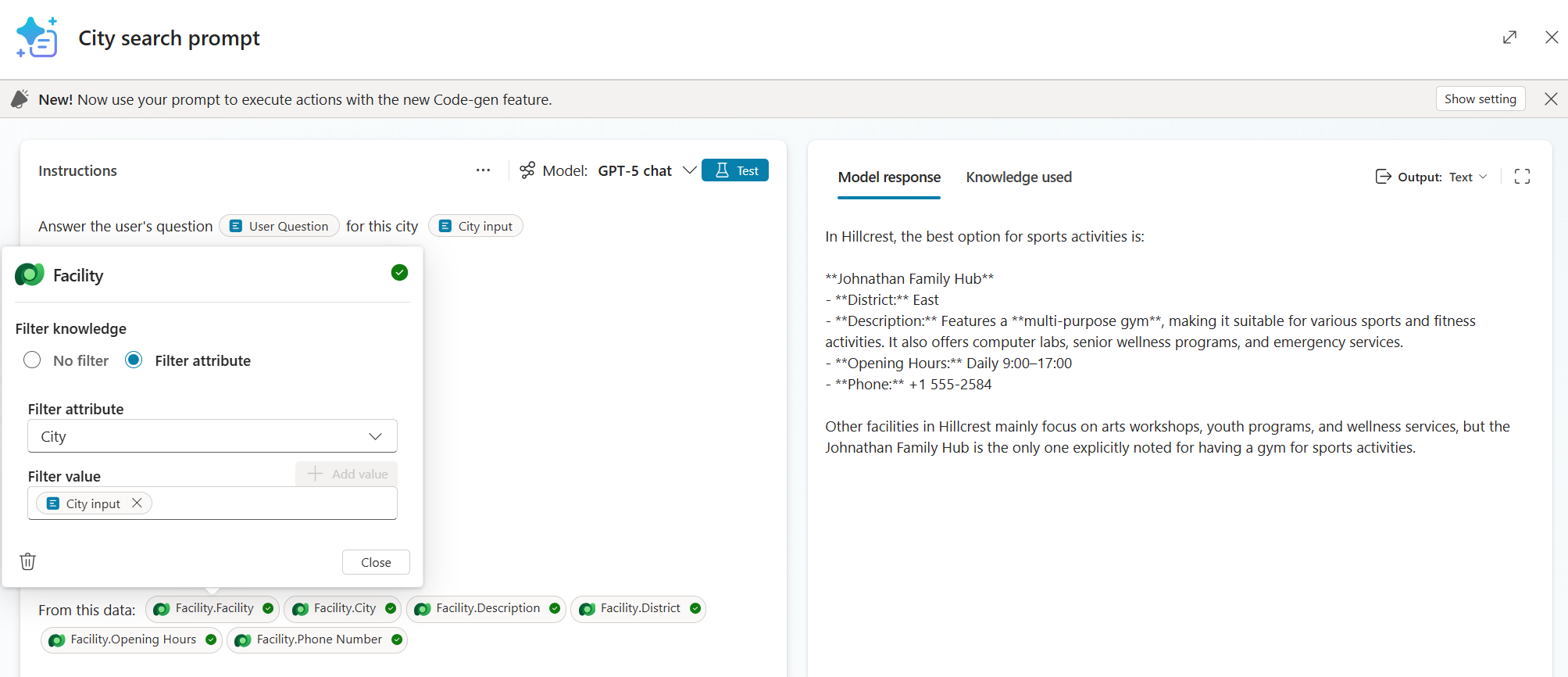This screenshot has height=677, width=1568.
Task: Click the Facility.Opening Hours data chip
Action: pyautogui.click(x=131, y=639)
